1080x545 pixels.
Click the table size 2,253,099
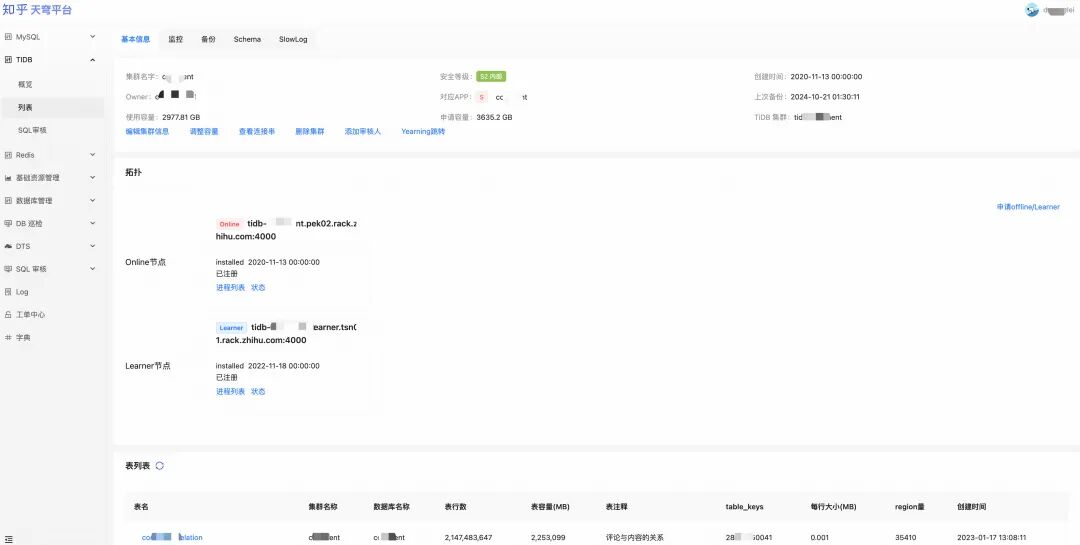click(548, 537)
